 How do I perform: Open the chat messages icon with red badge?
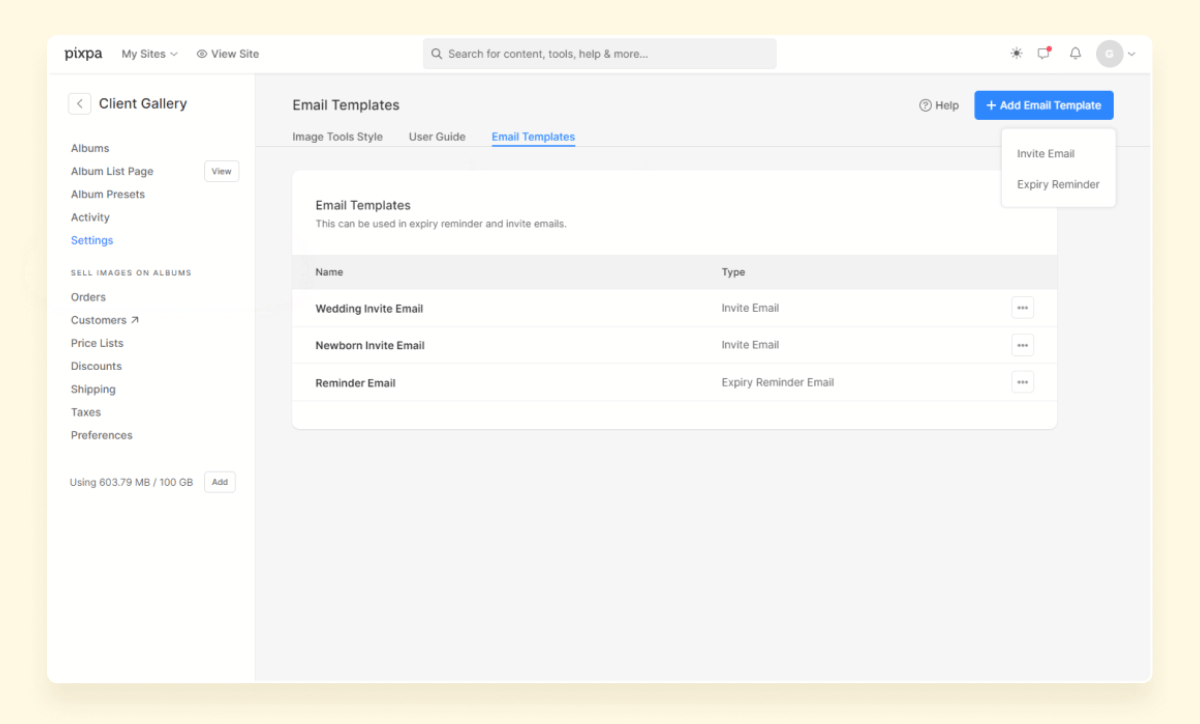pos(1044,53)
